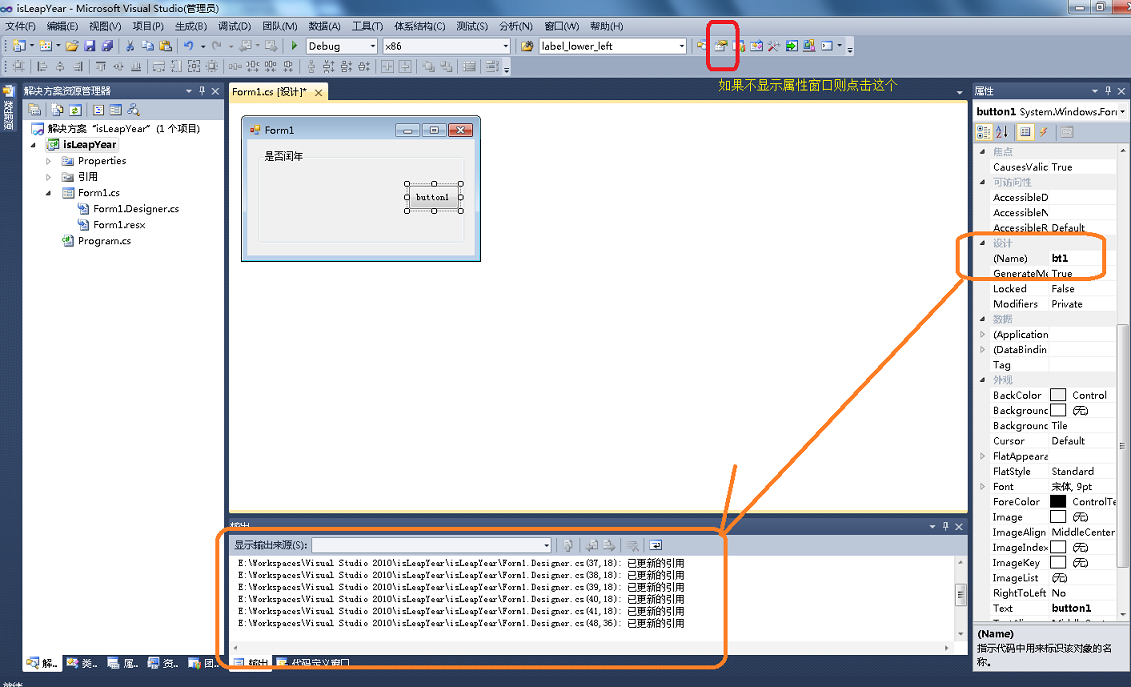Collapse the Form1.cs tree node
This screenshot has width=1131, height=687.
(x=48, y=193)
